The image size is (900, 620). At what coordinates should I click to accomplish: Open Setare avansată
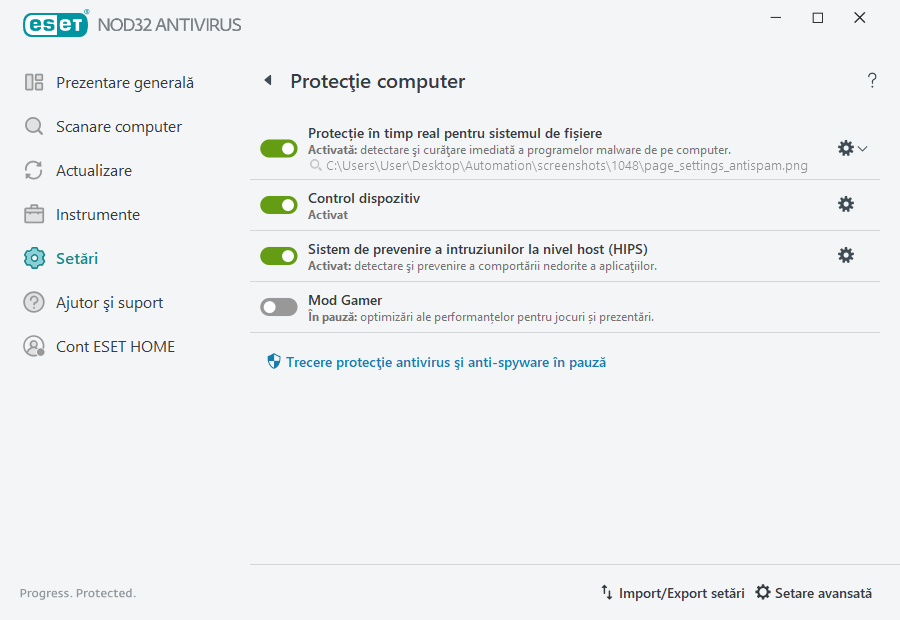(x=822, y=593)
